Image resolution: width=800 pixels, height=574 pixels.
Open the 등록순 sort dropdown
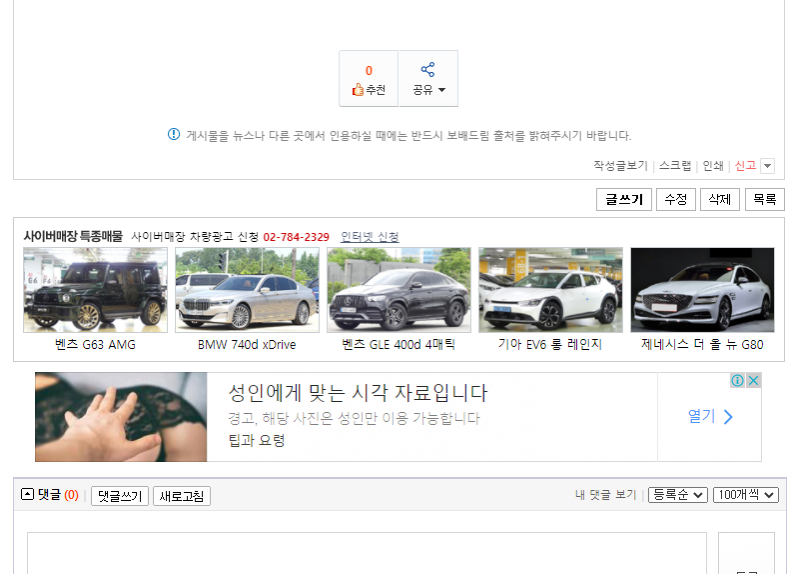(678, 495)
